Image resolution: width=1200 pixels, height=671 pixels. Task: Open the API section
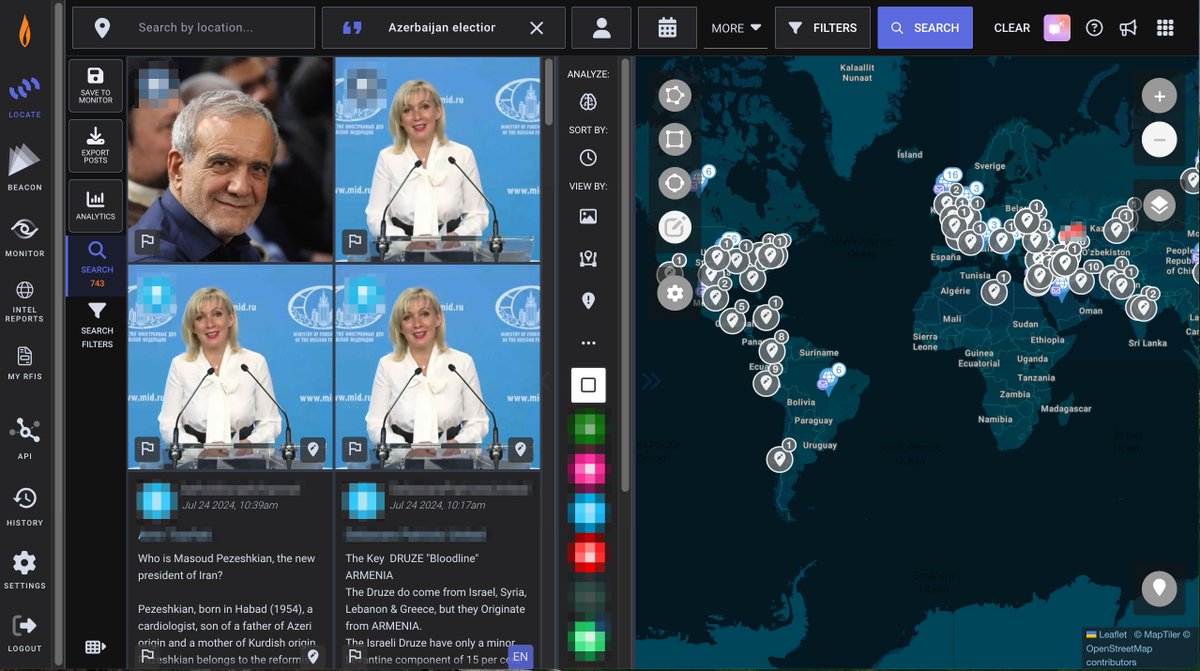pos(25,438)
